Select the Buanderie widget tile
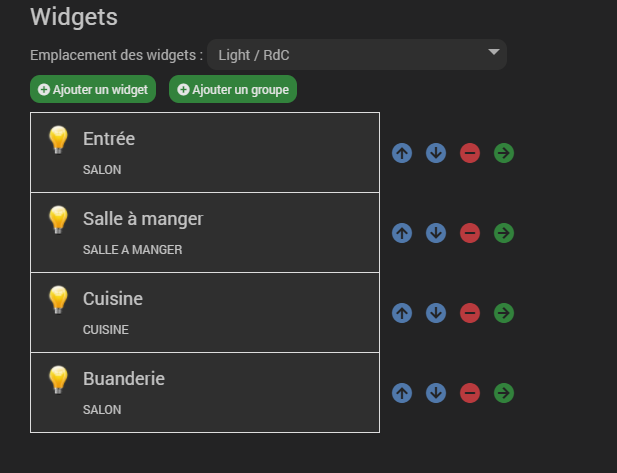This screenshot has width=617, height=473. pos(205,393)
